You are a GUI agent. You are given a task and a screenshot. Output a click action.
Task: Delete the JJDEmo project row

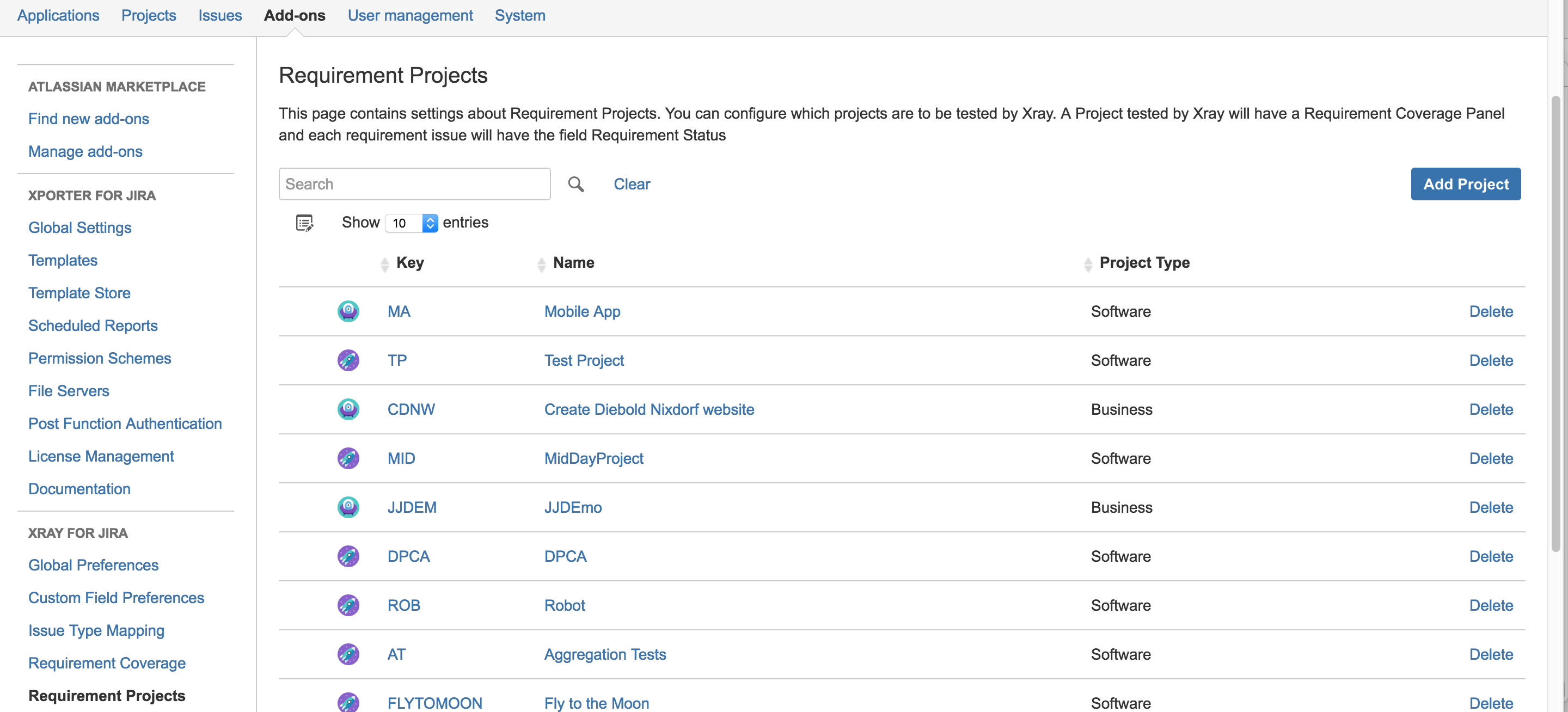[1491, 507]
